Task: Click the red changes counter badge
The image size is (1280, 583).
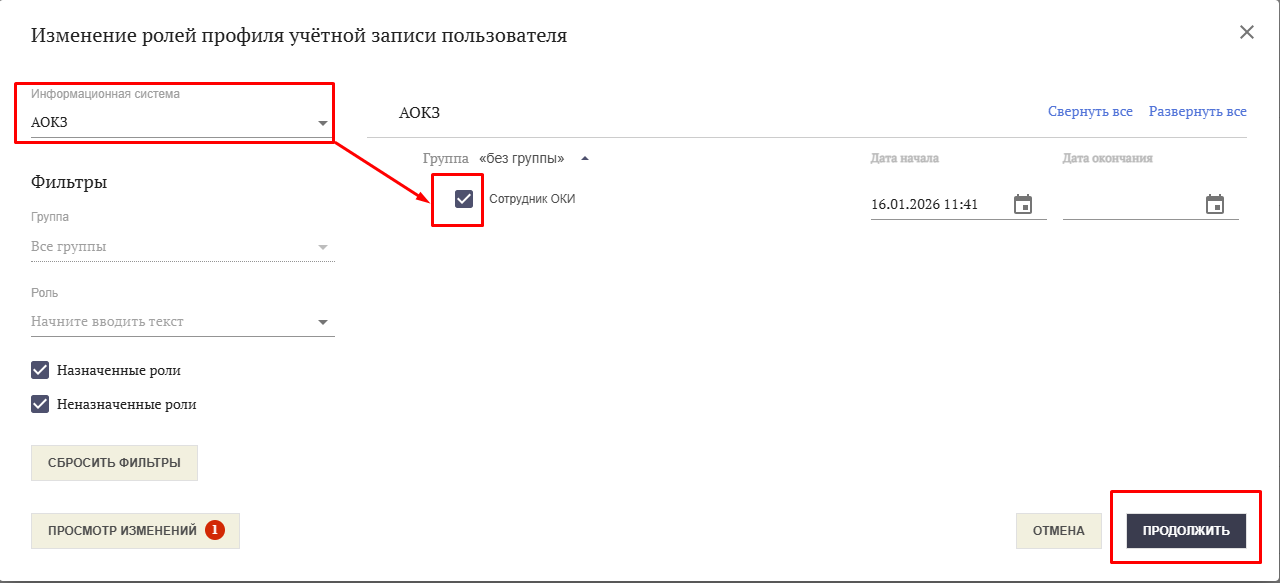Action: [x=215, y=530]
